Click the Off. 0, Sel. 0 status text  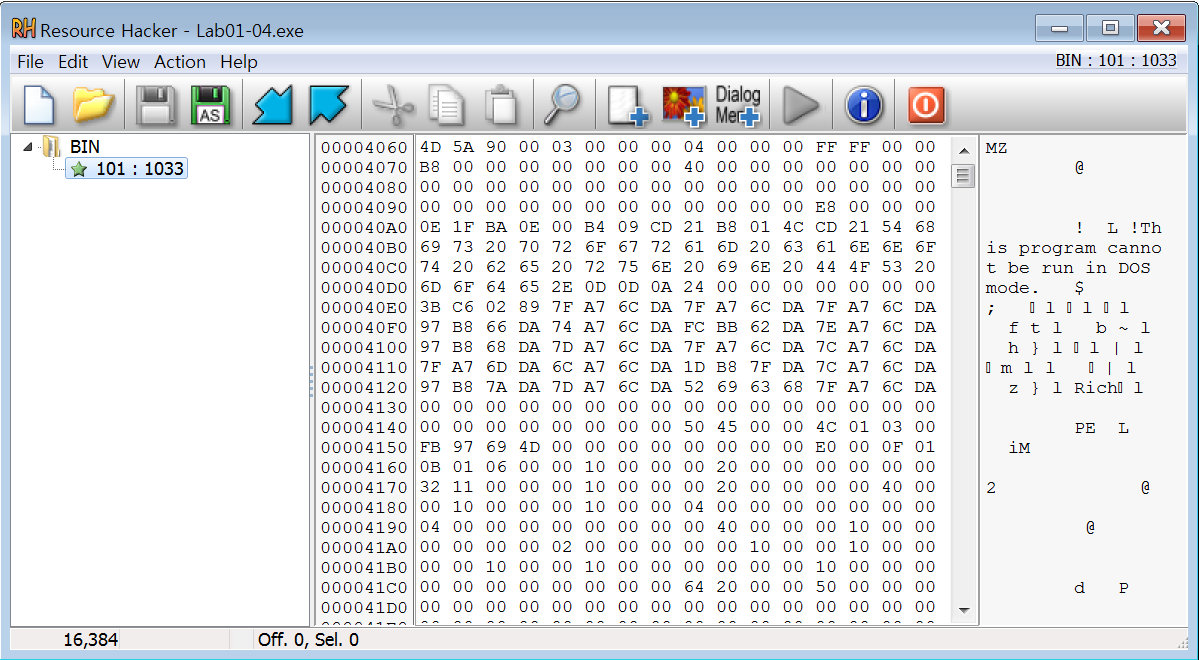coord(308,639)
